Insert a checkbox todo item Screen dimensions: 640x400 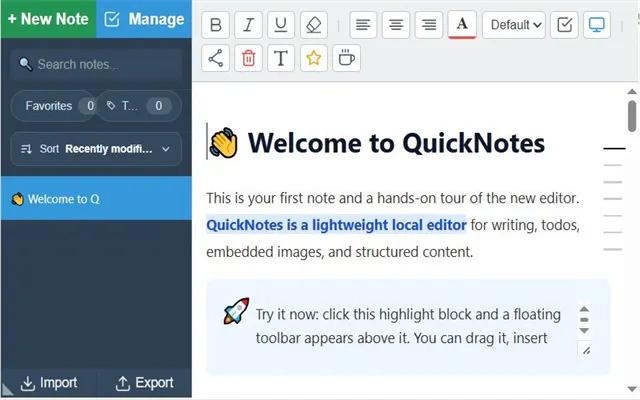[x=564, y=25]
